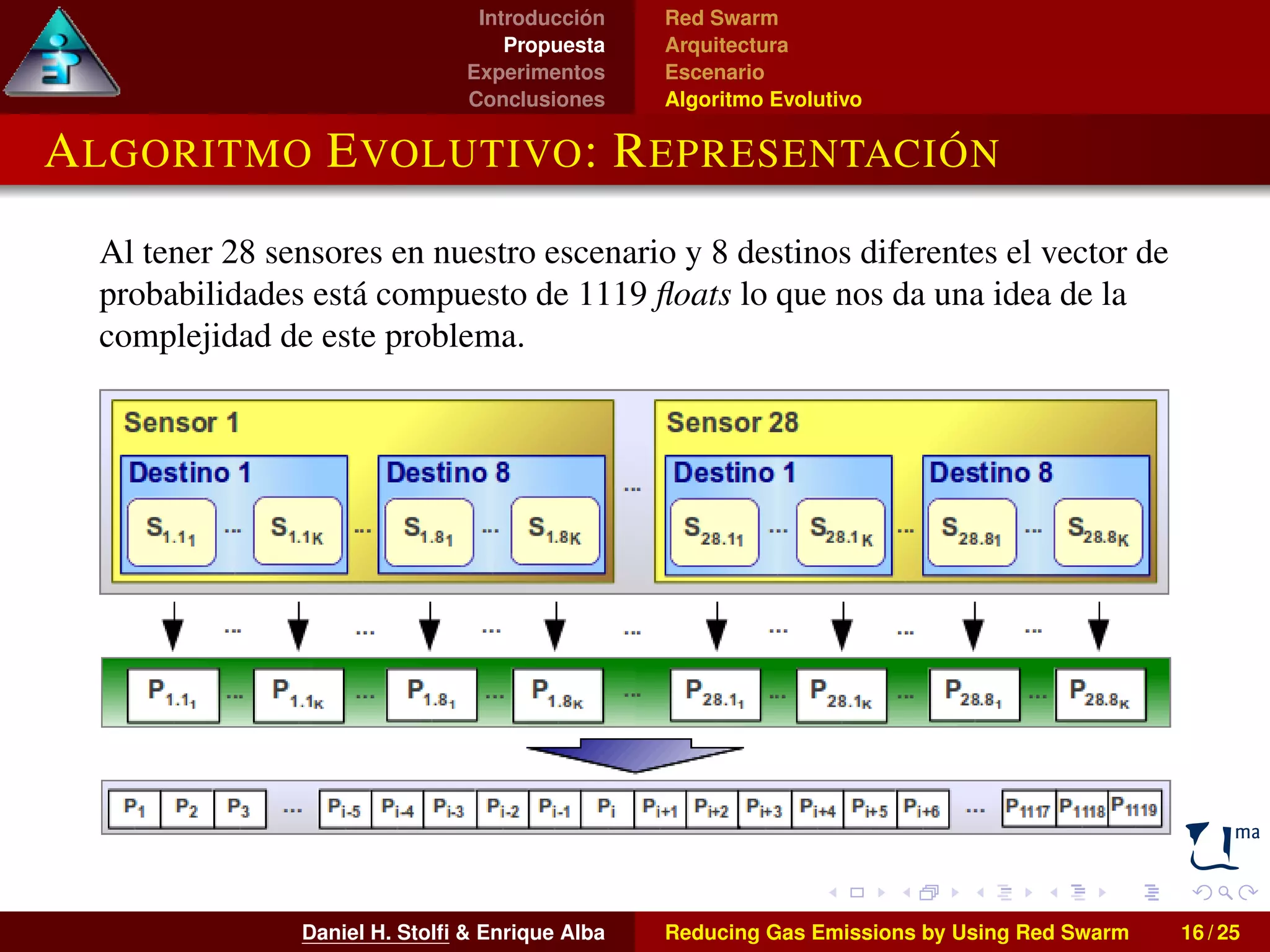This screenshot has width=1270, height=952.
Task: Go to next subsection arrow
Action: 1029,892
